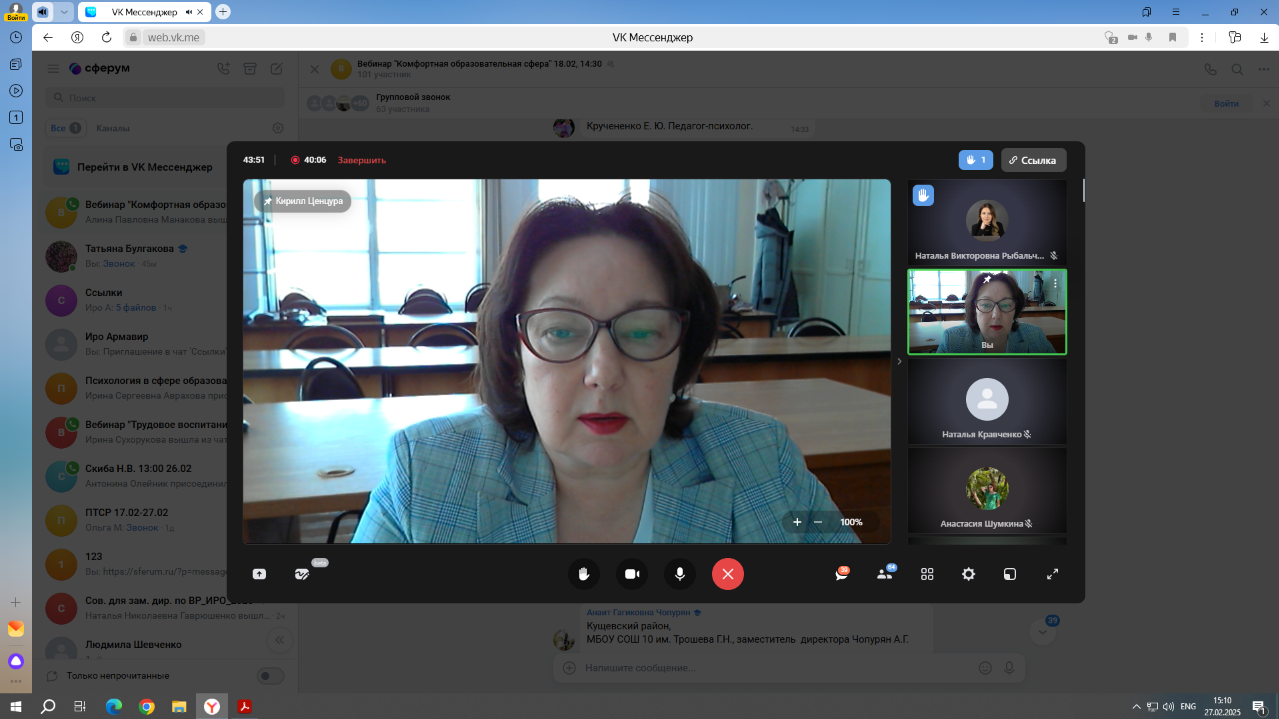The image size is (1279, 719).
Task: Click "Завершить" to stop the recording
Action: click(x=361, y=160)
